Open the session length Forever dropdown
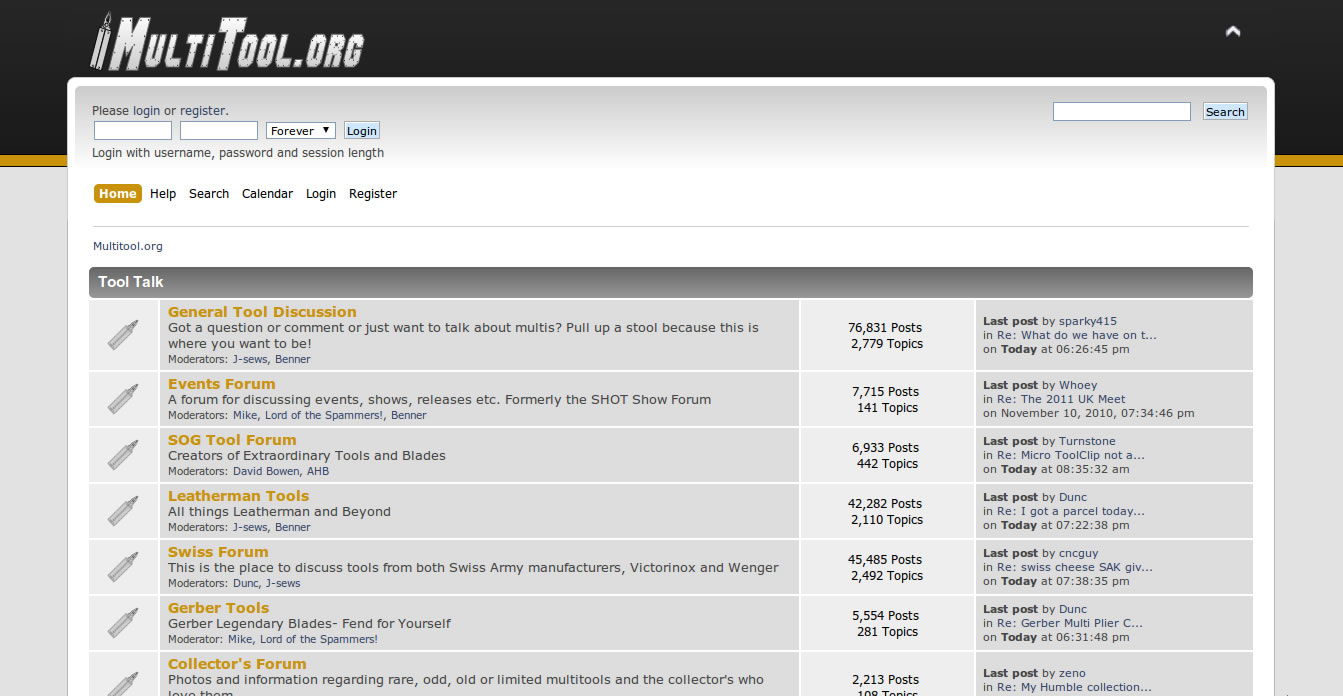 pos(301,131)
